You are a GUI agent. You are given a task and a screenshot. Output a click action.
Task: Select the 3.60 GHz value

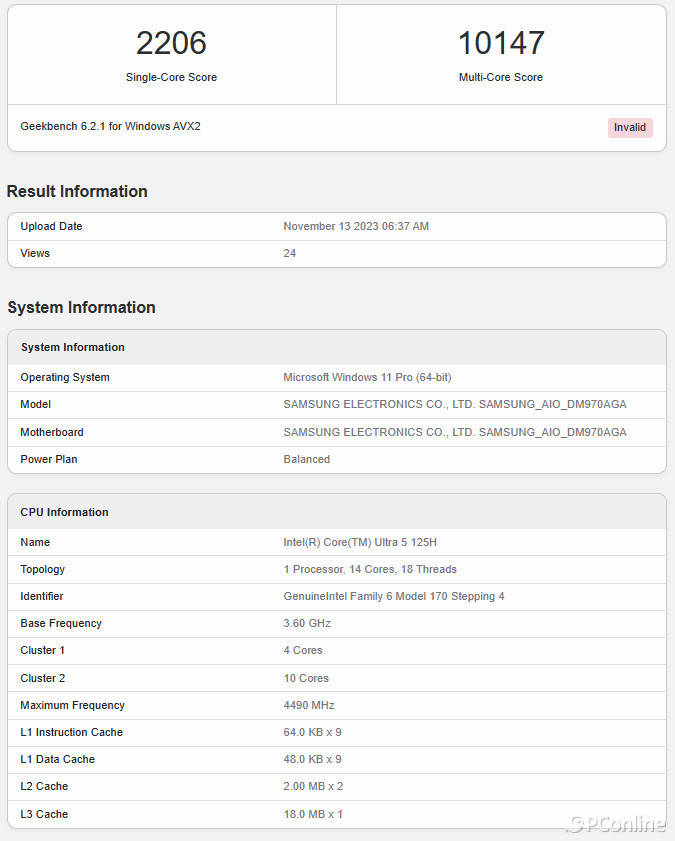coord(307,623)
